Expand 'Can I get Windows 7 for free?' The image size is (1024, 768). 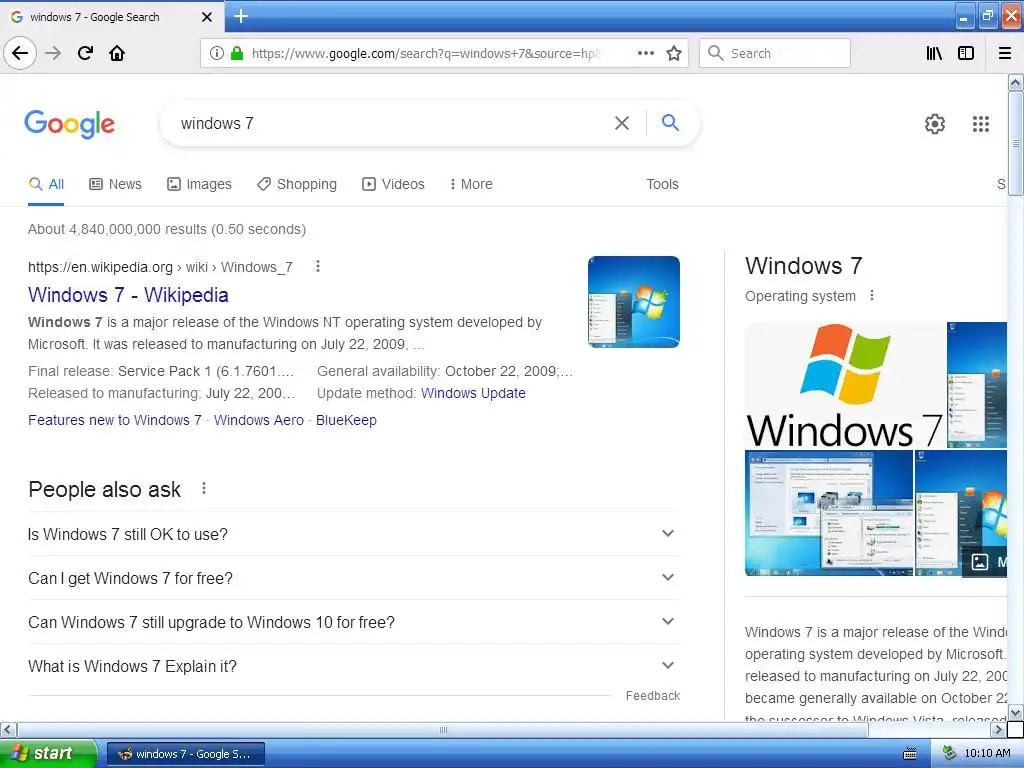coord(353,578)
